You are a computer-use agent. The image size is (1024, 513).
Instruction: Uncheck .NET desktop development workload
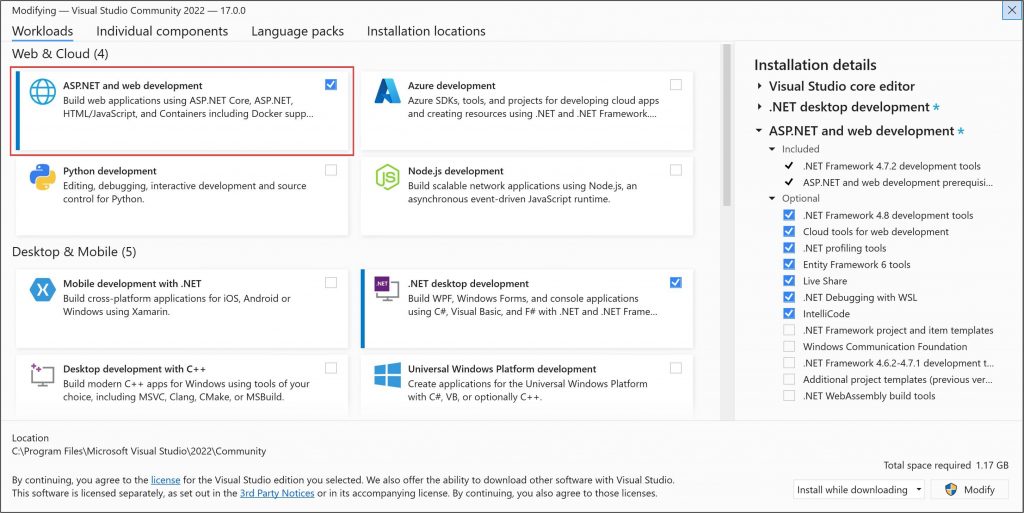pyautogui.click(x=676, y=283)
